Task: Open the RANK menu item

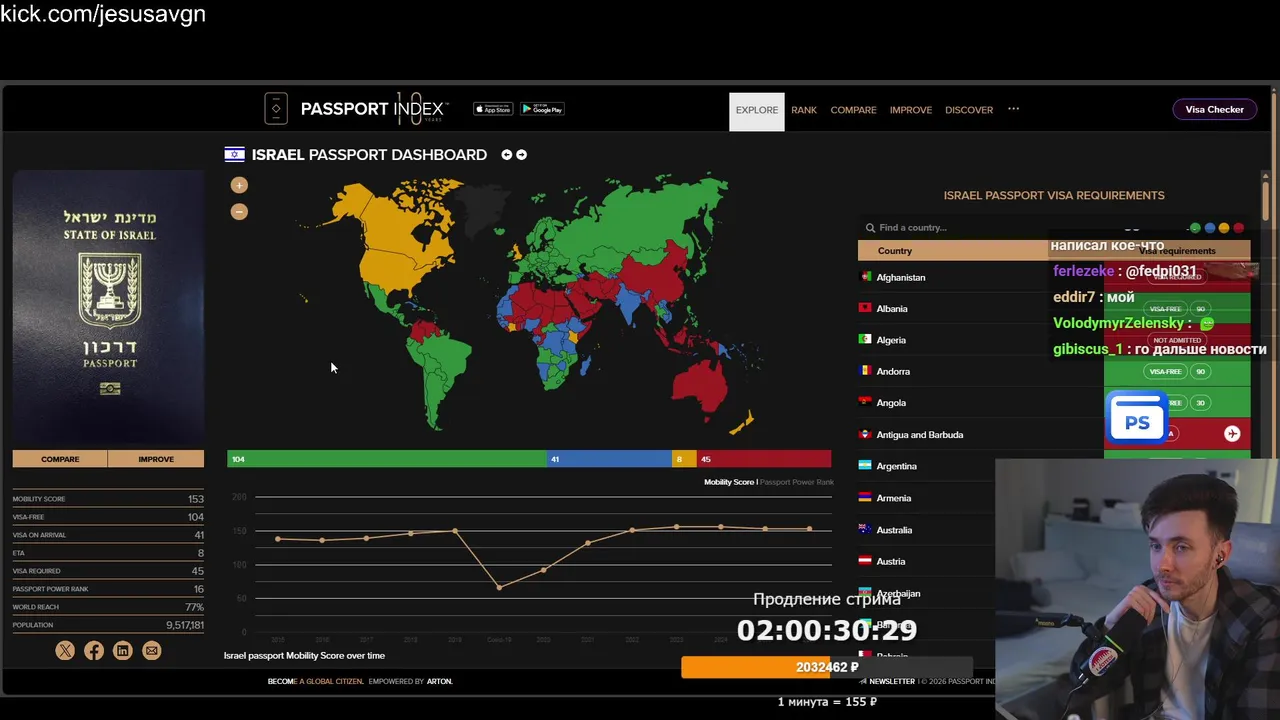Action: click(804, 110)
